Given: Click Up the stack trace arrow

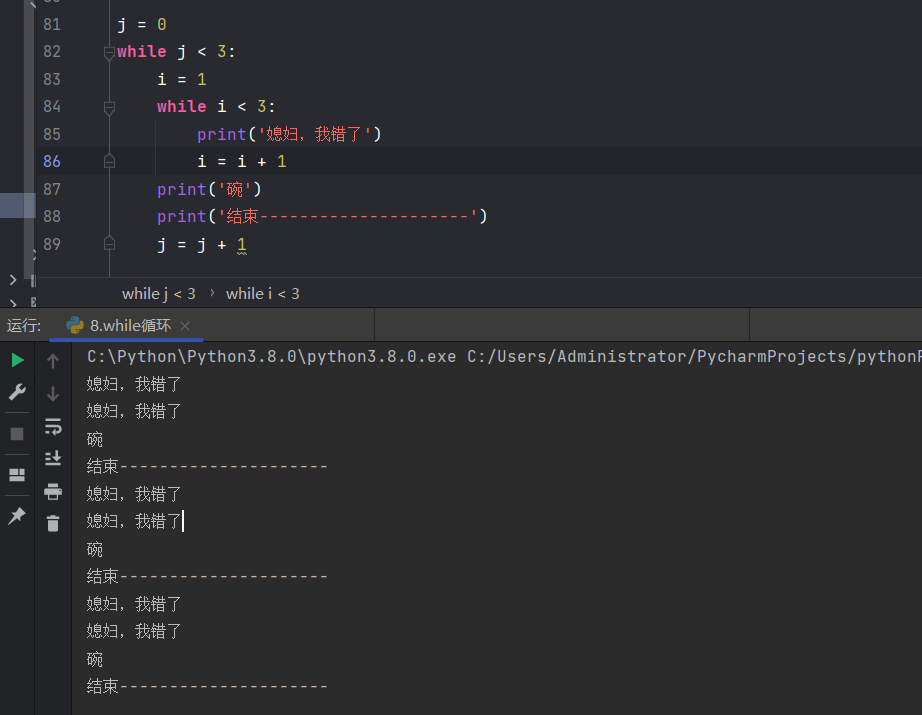Looking at the screenshot, I should click(x=53, y=360).
